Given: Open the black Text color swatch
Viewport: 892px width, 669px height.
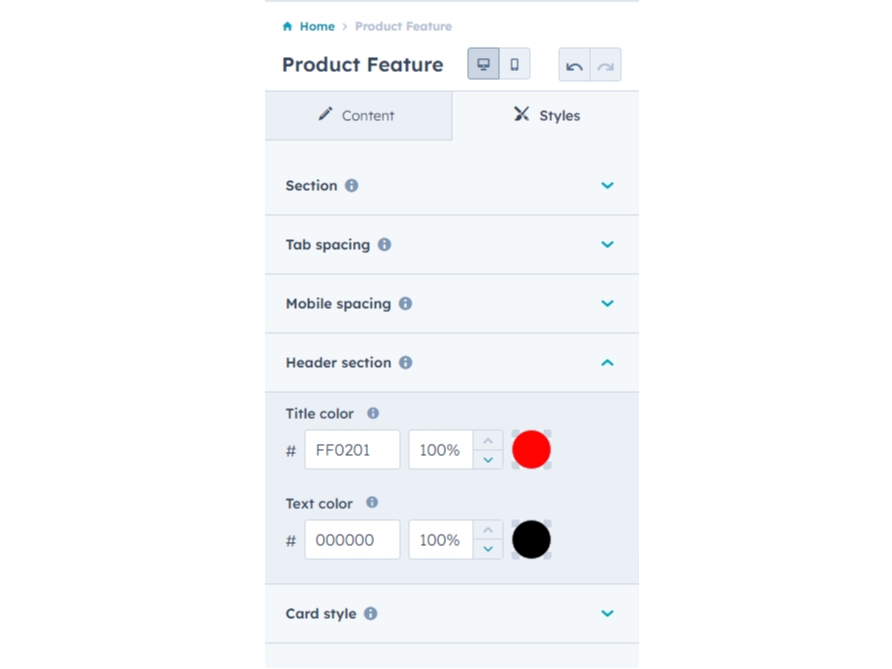Looking at the screenshot, I should tap(531, 539).
